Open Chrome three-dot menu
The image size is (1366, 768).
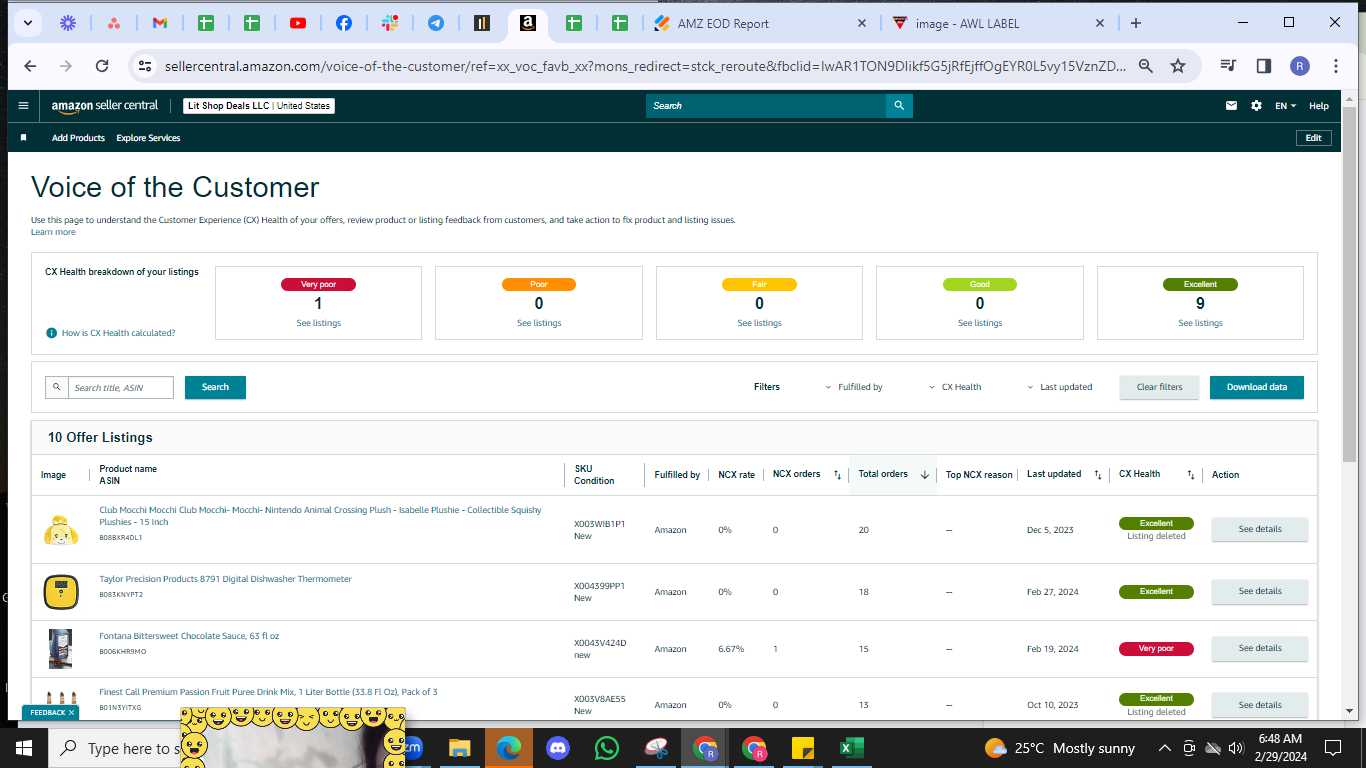[x=1336, y=66]
